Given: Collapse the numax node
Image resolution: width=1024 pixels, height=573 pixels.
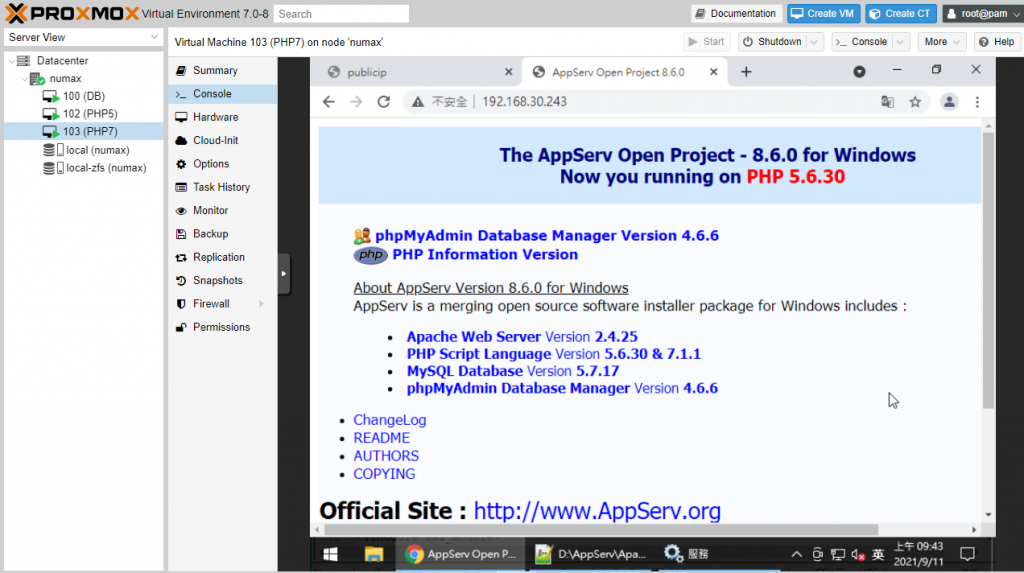Looking at the screenshot, I should pyautogui.click(x=24, y=78).
